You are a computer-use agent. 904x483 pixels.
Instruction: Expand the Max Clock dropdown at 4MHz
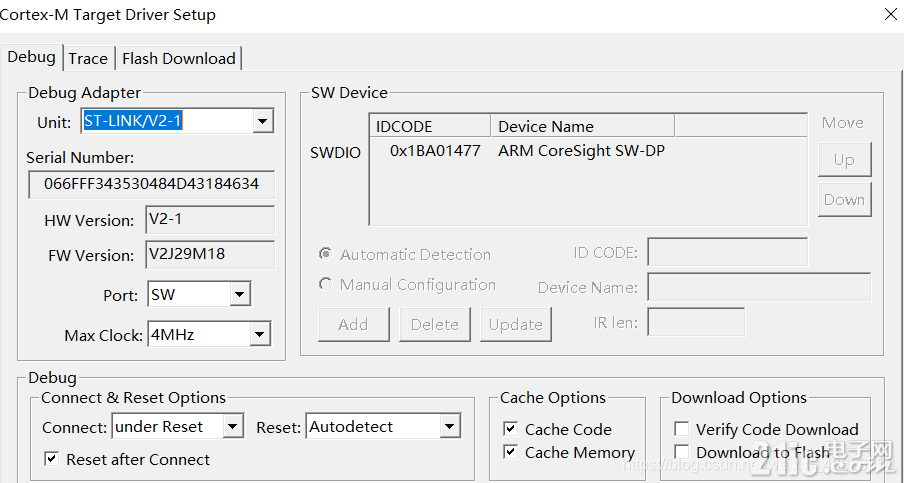tap(259, 334)
